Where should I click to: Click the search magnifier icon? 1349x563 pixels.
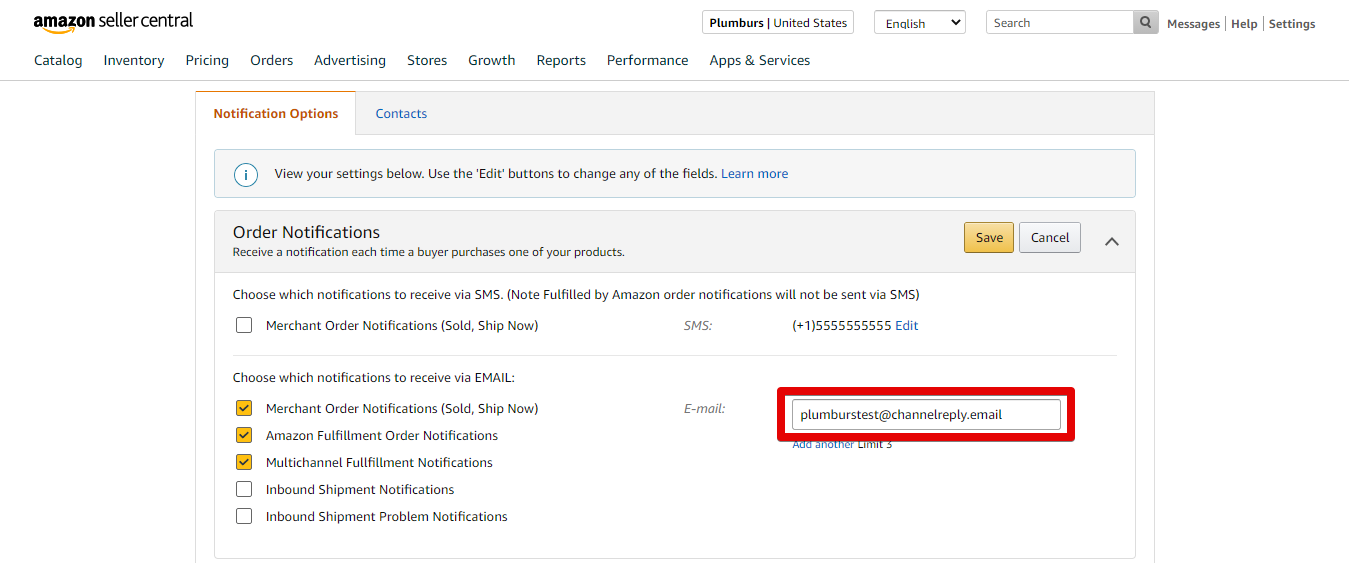1145,23
